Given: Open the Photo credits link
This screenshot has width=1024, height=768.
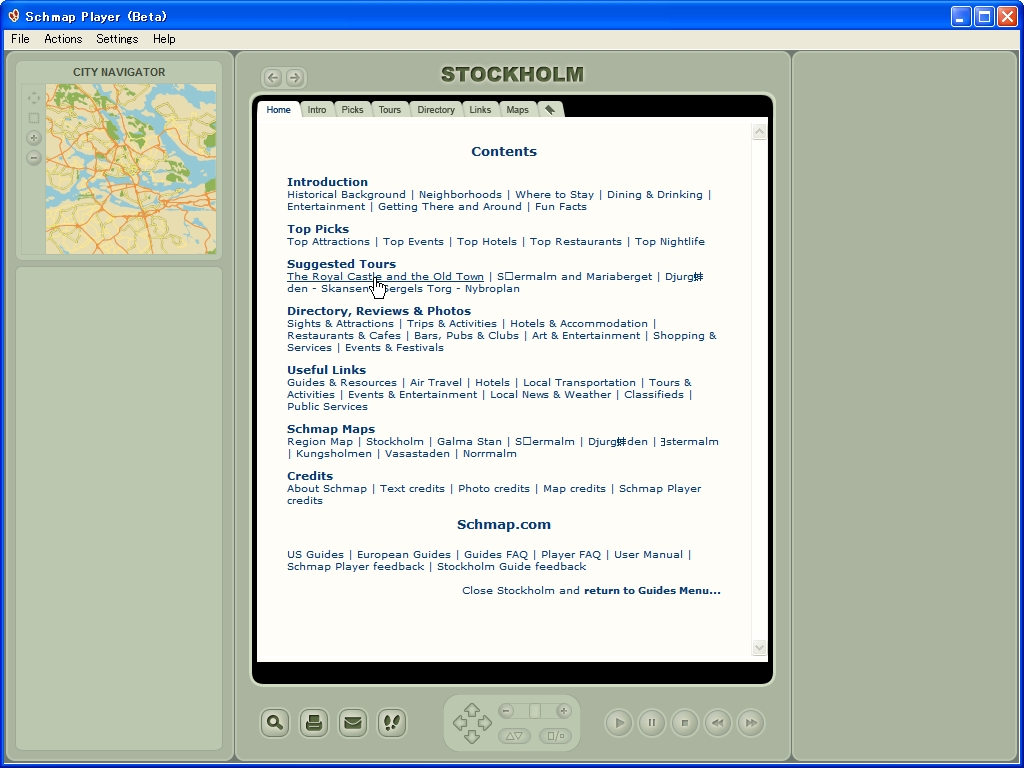Looking at the screenshot, I should [494, 488].
